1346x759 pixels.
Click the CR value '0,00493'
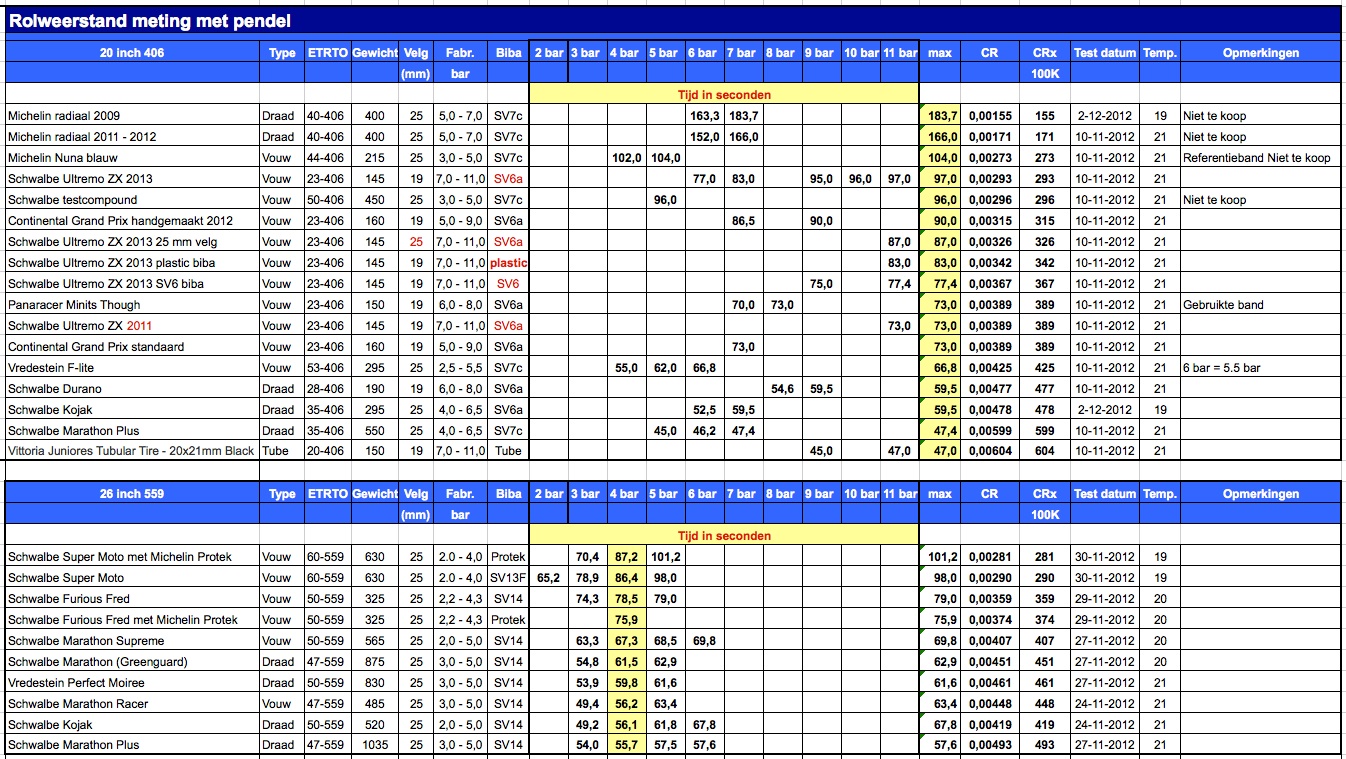point(989,745)
